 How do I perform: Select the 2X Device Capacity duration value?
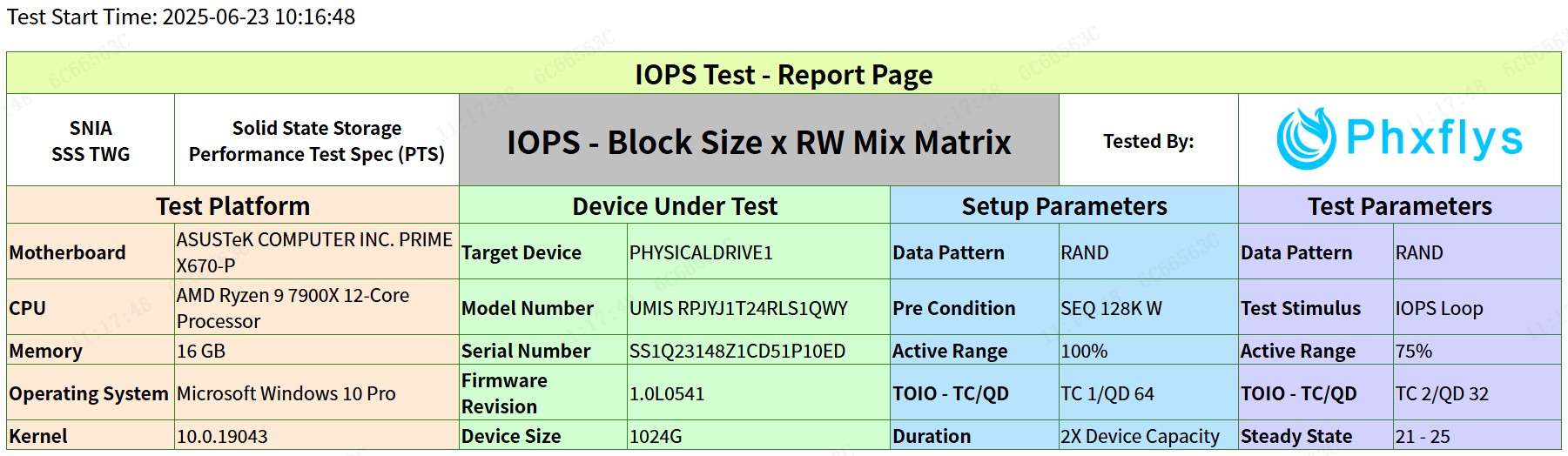(x=1139, y=436)
